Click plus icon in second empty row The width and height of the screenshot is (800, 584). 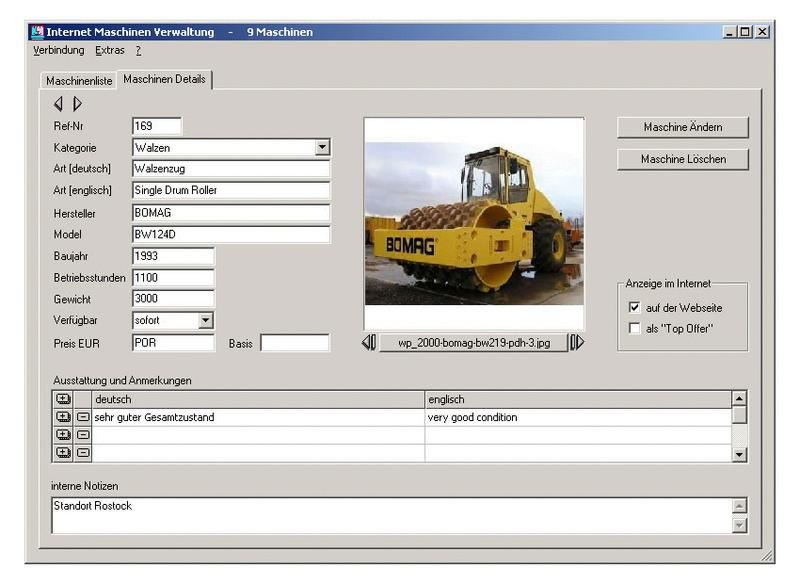click(63, 435)
